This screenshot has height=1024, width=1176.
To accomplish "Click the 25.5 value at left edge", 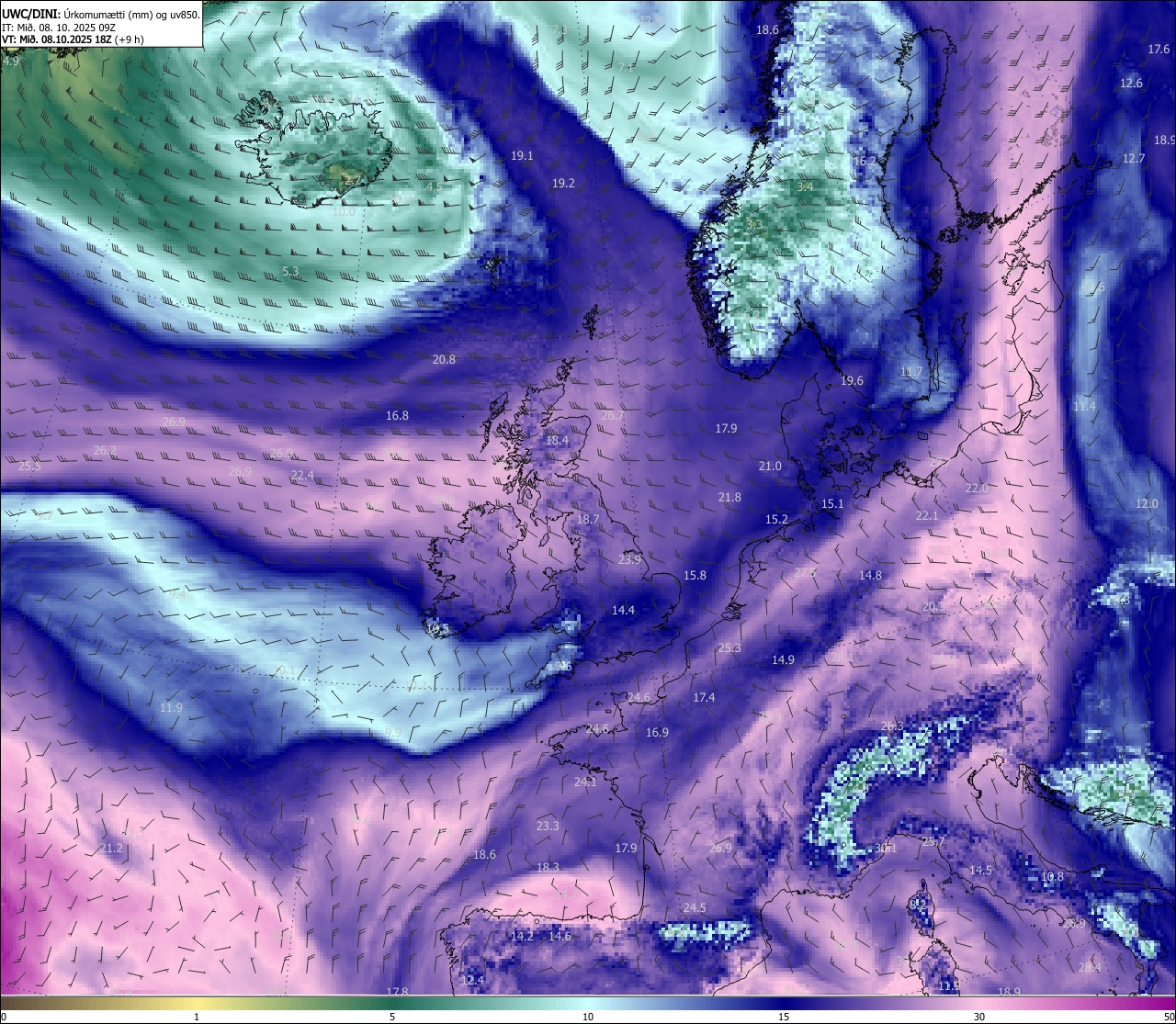I will 29,467.
